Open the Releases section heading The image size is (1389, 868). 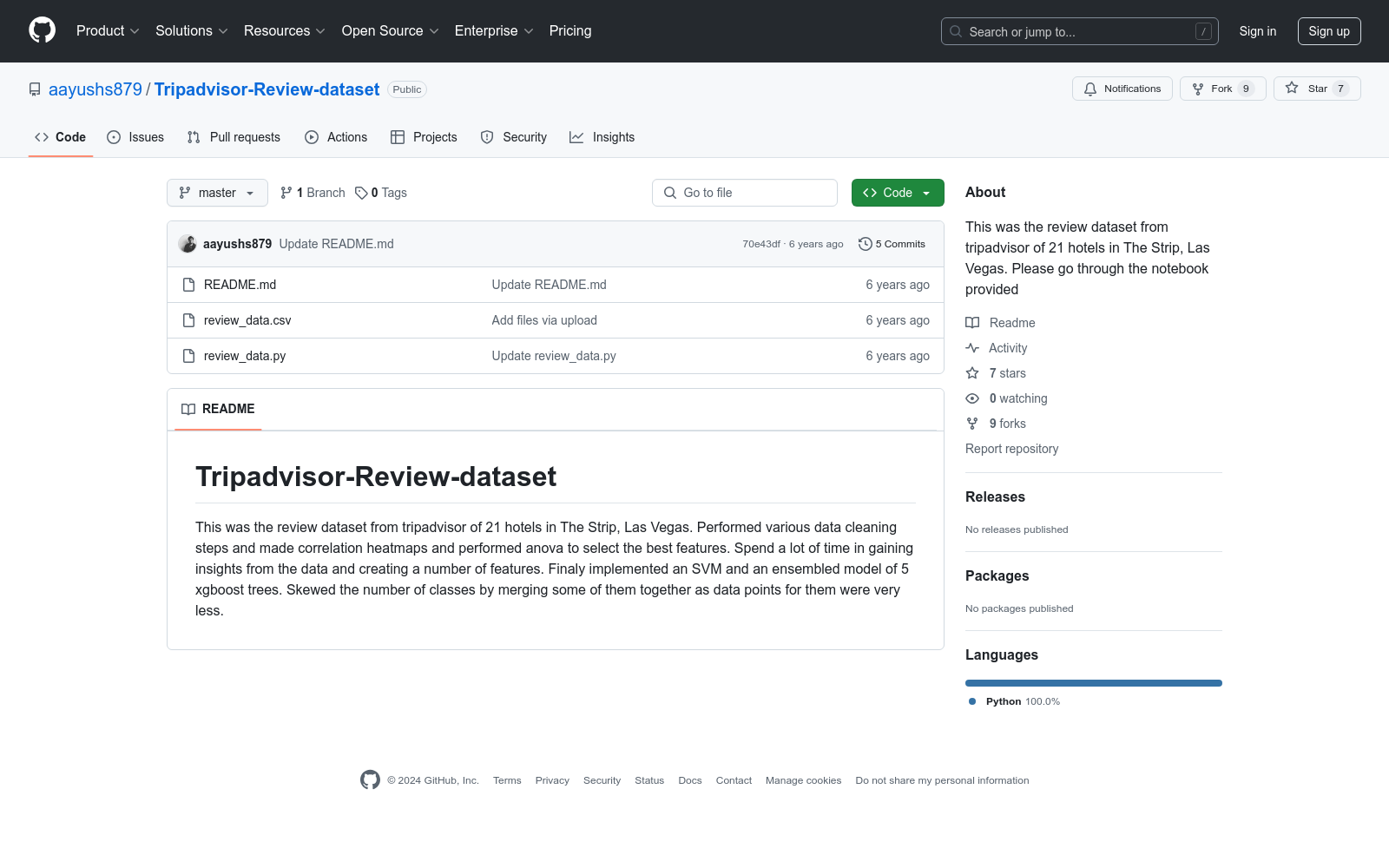tap(995, 496)
